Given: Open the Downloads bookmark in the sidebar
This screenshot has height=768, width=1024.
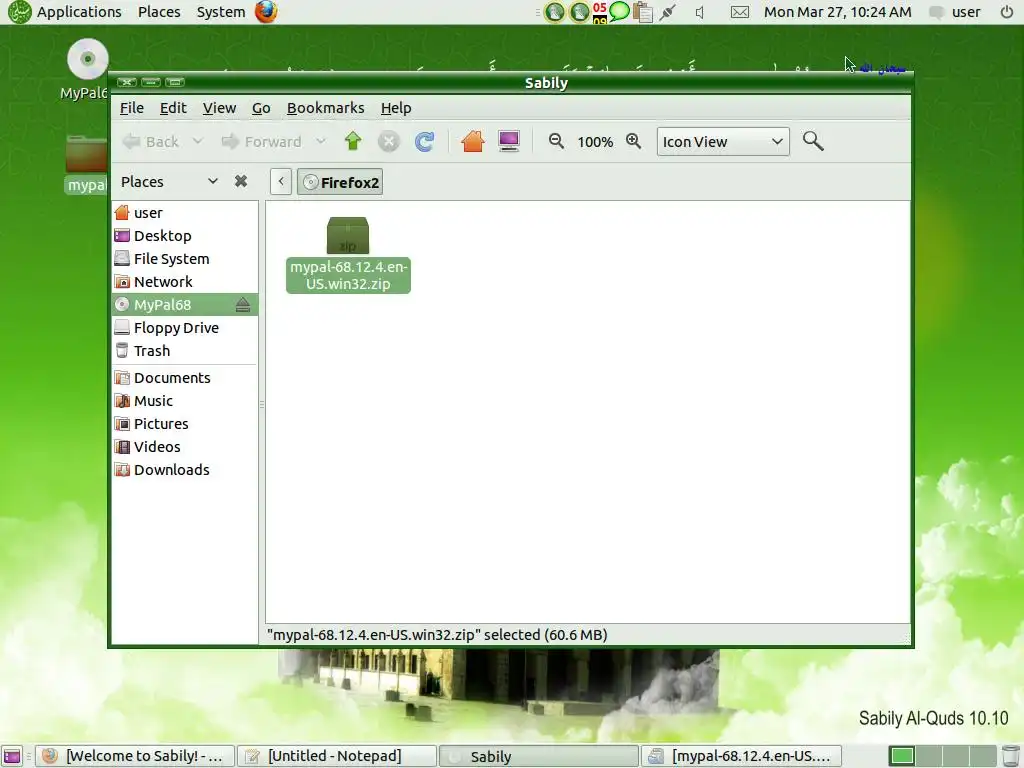Looking at the screenshot, I should (x=185, y=470).
